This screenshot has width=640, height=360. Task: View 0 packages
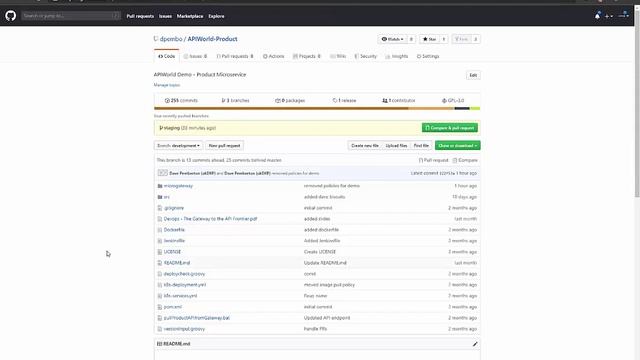[x=290, y=100]
